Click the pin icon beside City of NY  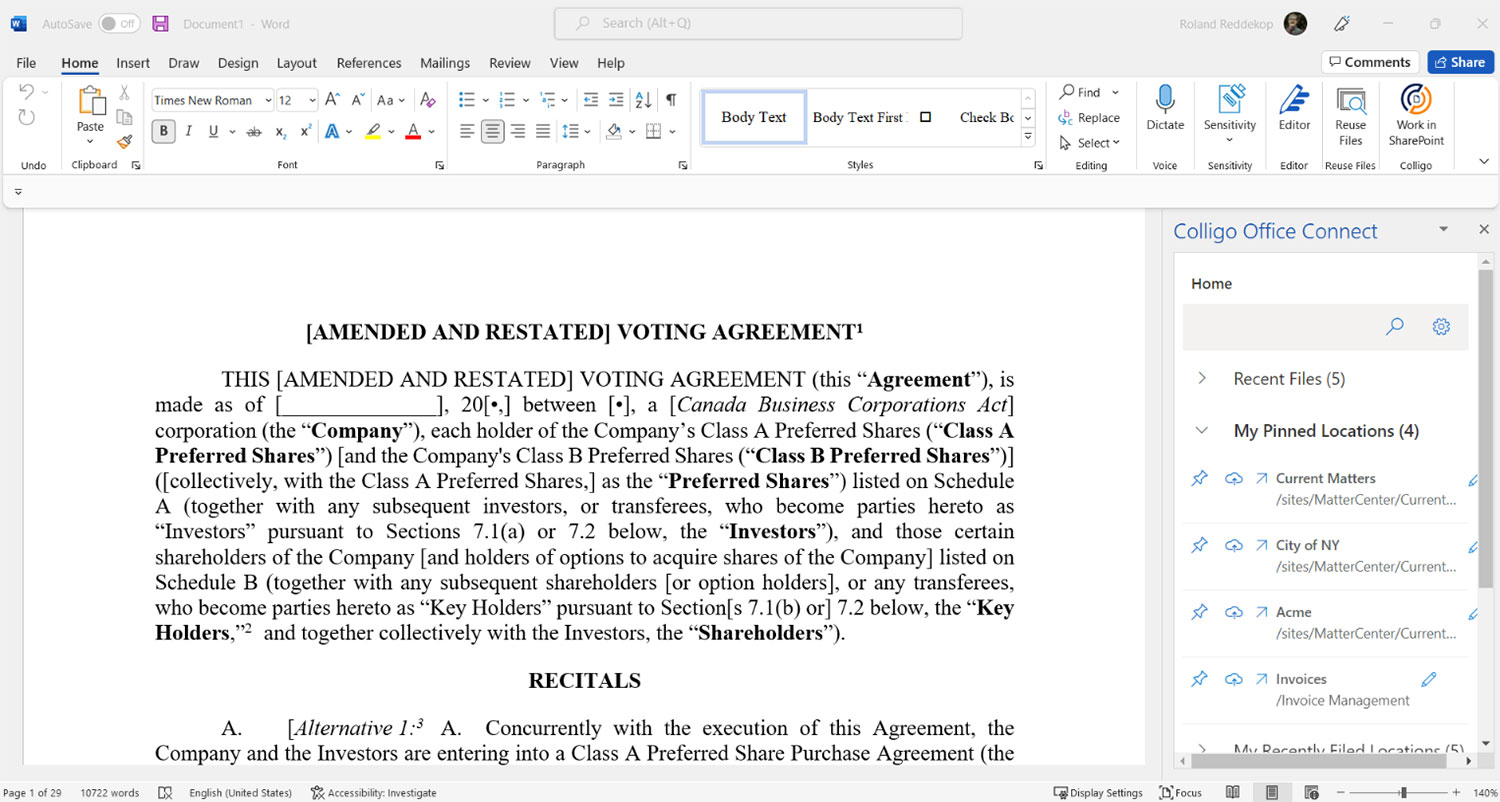tap(1199, 545)
